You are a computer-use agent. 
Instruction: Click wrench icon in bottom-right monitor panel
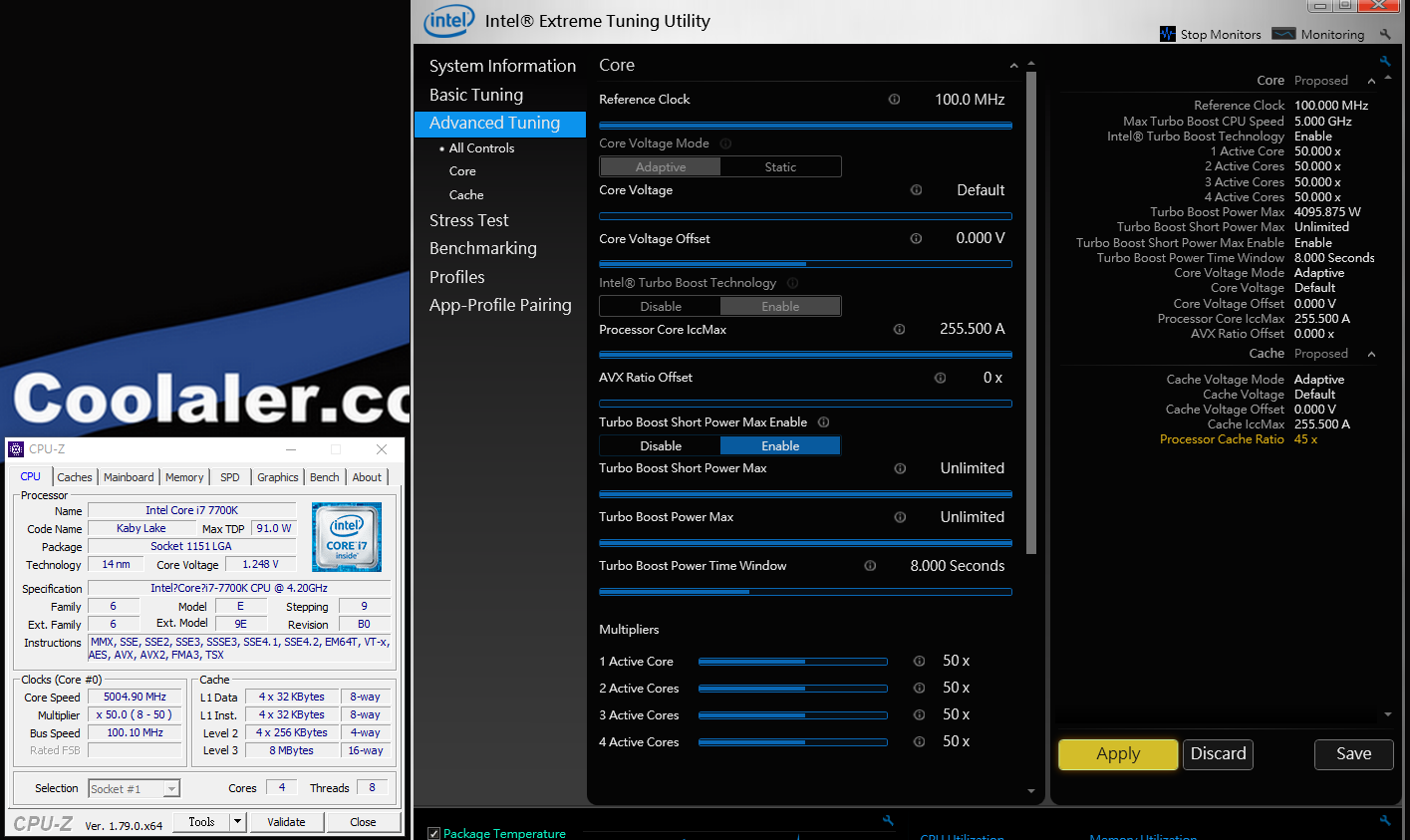tap(1385, 820)
